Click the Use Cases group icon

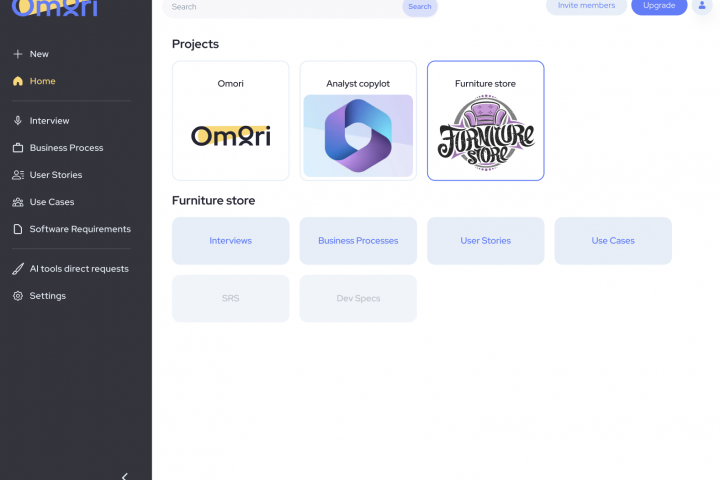17,202
